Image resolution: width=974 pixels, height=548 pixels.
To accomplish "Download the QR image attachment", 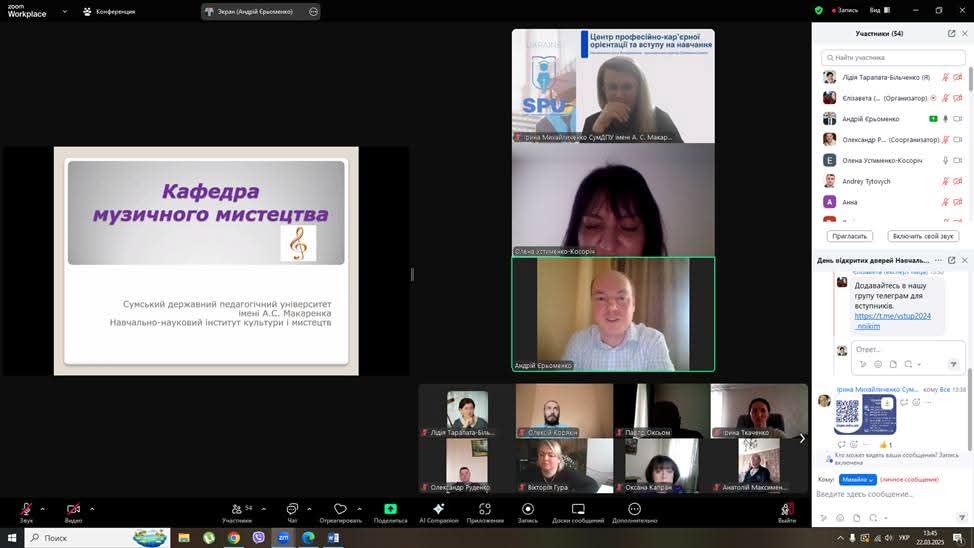I will (x=887, y=403).
